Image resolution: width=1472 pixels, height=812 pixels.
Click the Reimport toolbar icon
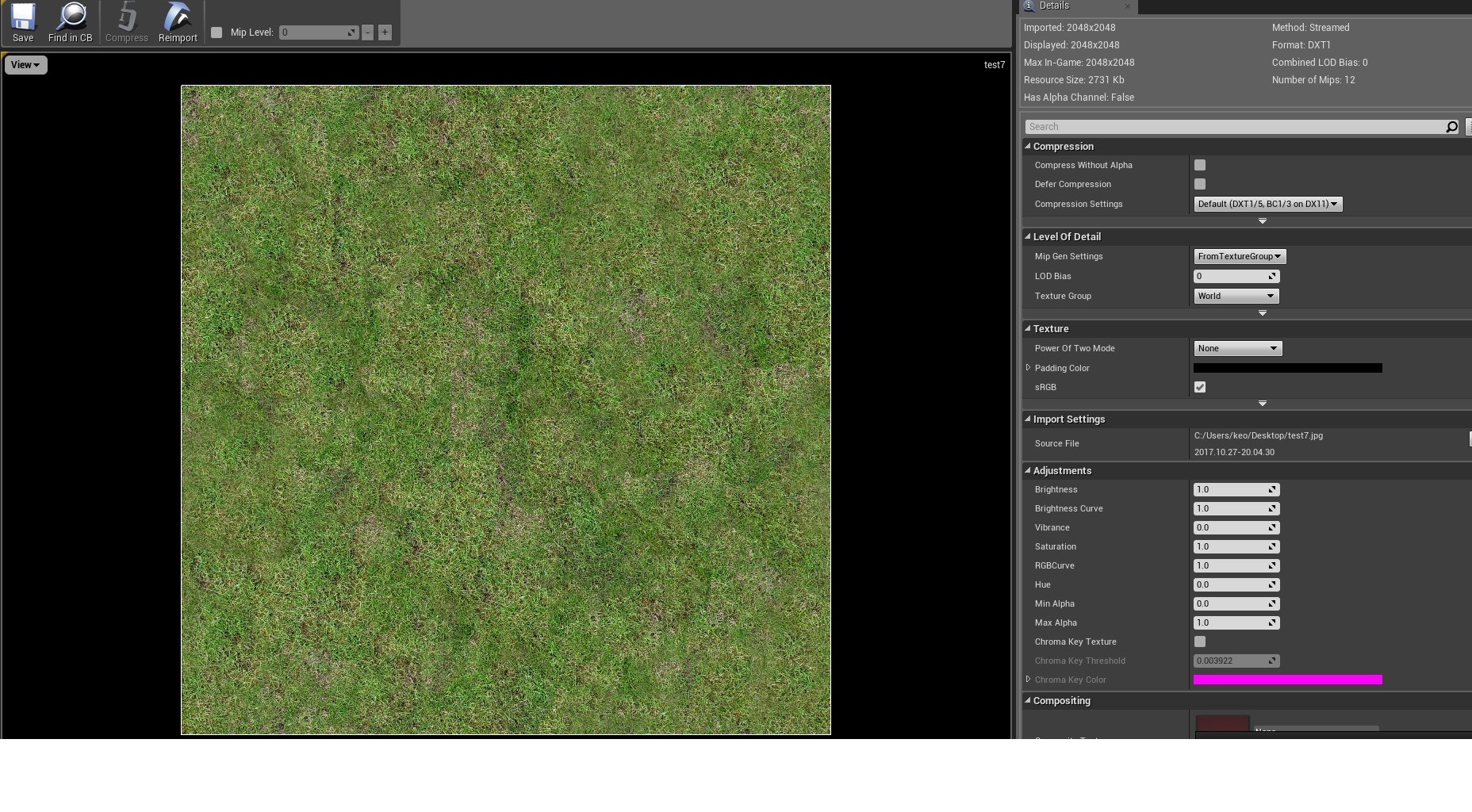pos(178,17)
